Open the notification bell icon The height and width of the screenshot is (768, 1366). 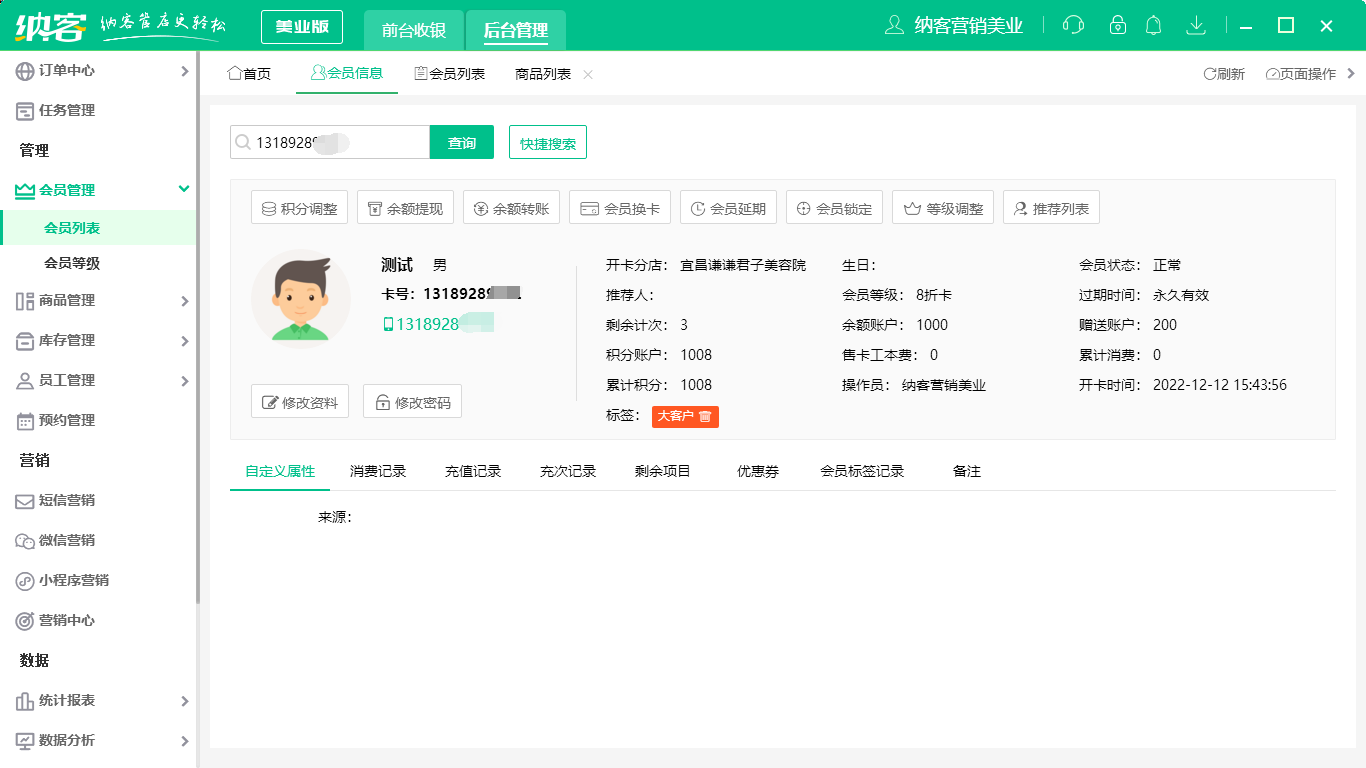(x=1154, y=26)
